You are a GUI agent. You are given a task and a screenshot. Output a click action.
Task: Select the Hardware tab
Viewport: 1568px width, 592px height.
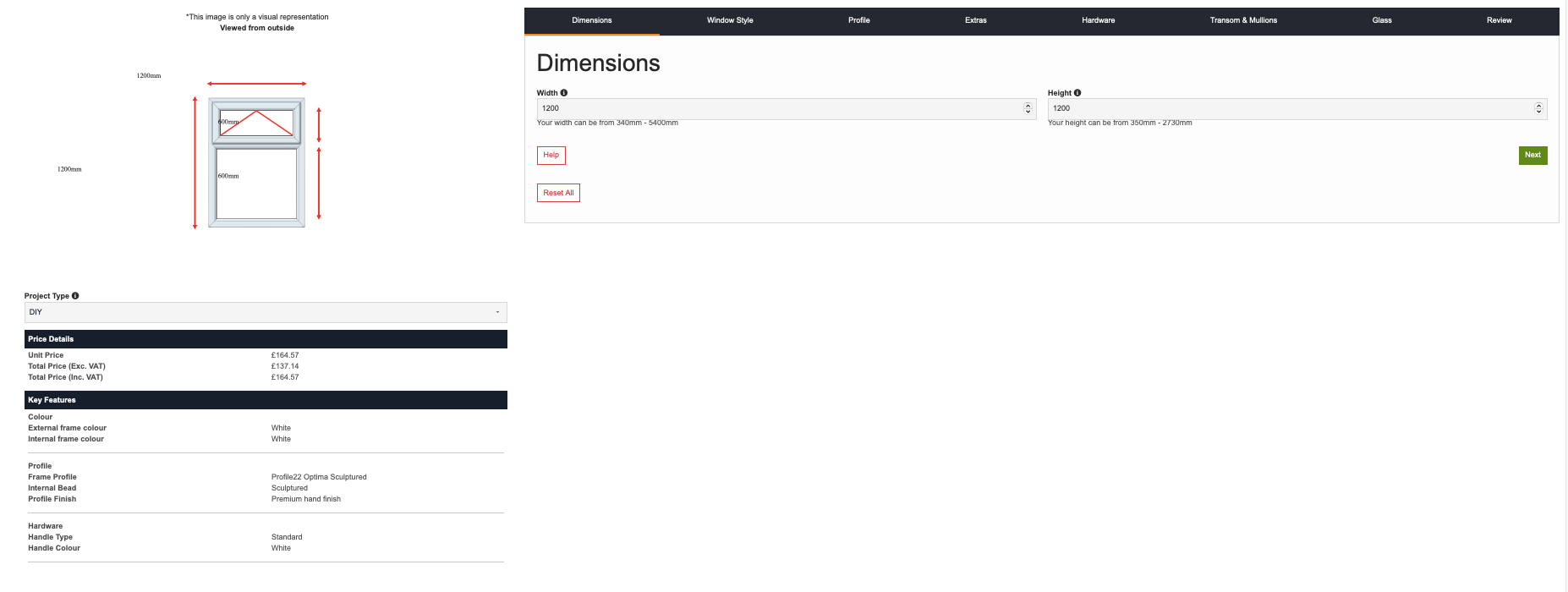click(x=1098, y=20)
